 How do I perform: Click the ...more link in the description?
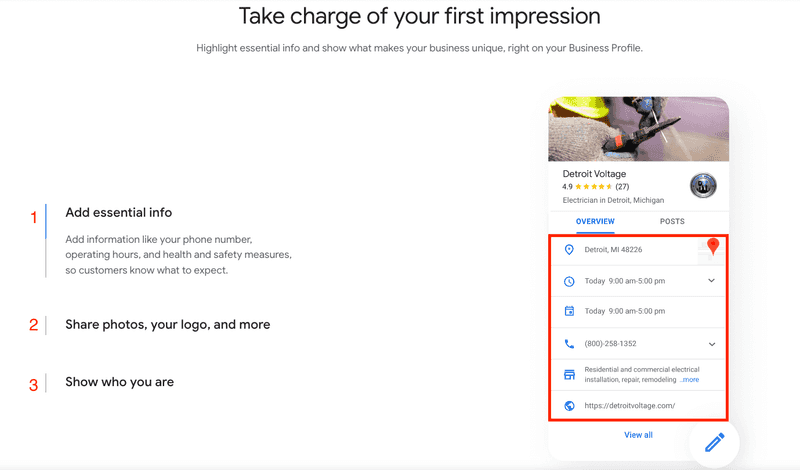click(689, 380)
